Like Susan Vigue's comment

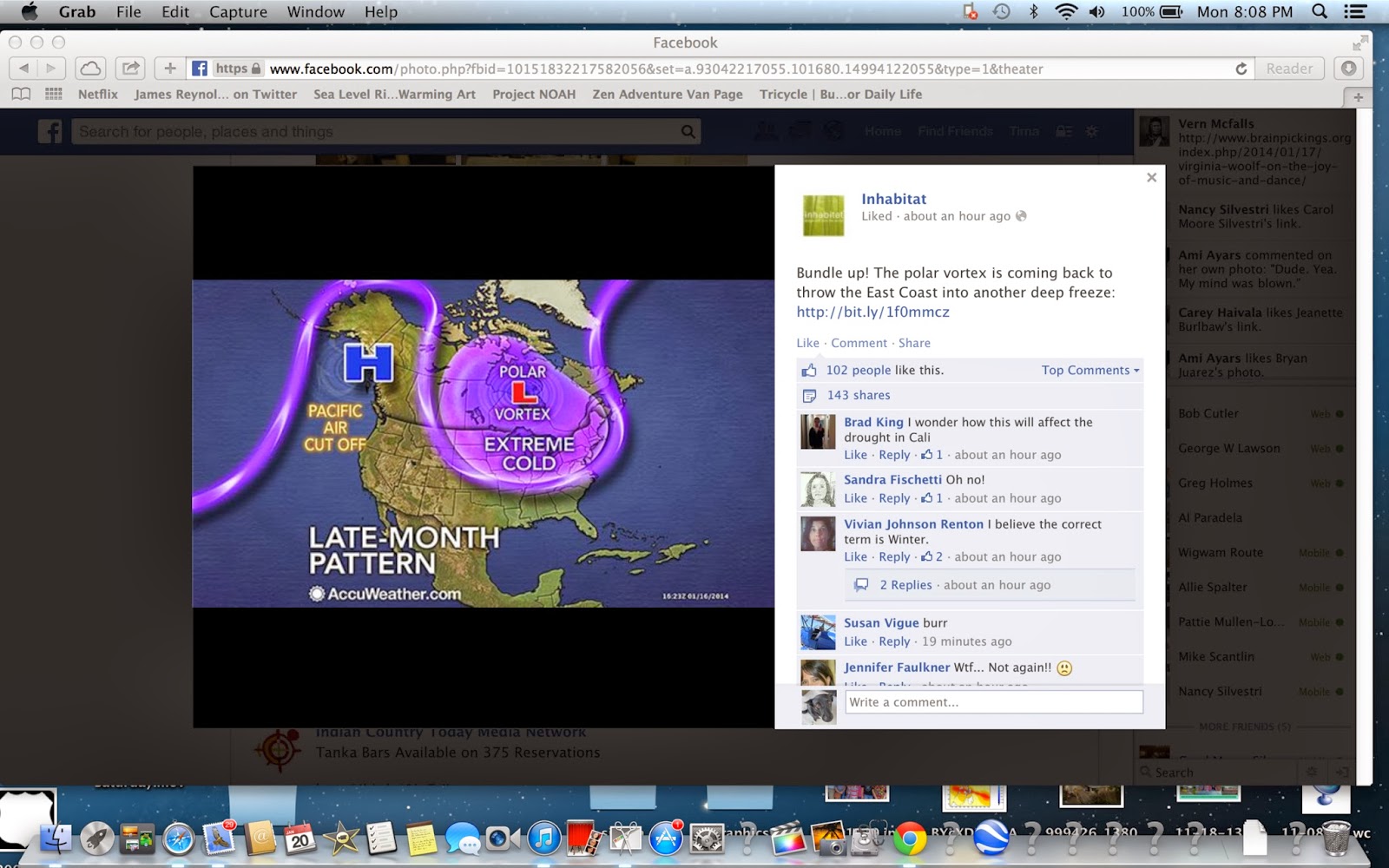point(855,641)
